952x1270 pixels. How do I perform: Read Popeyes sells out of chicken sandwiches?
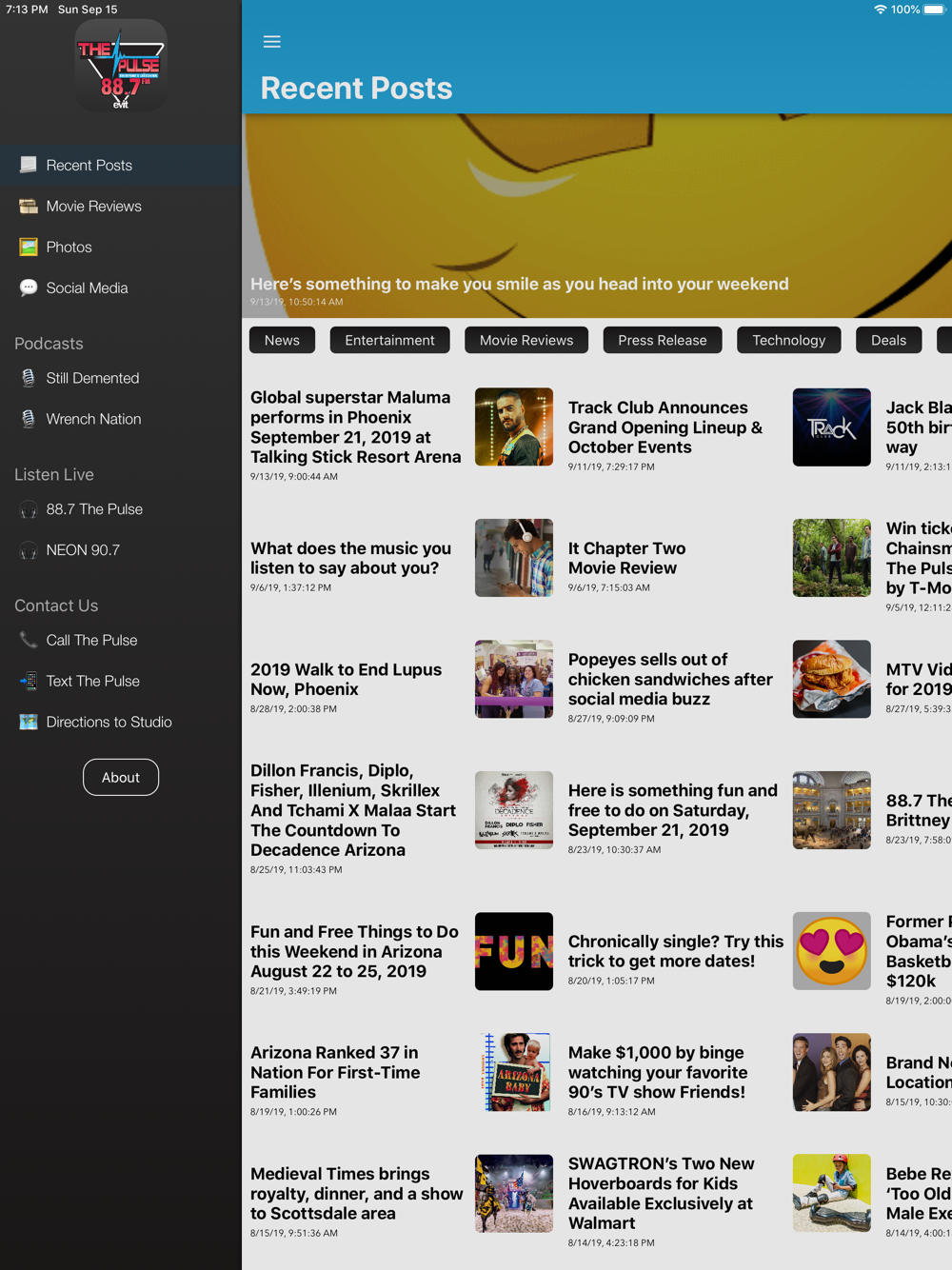pyautogui.click(x=670, y=679)
